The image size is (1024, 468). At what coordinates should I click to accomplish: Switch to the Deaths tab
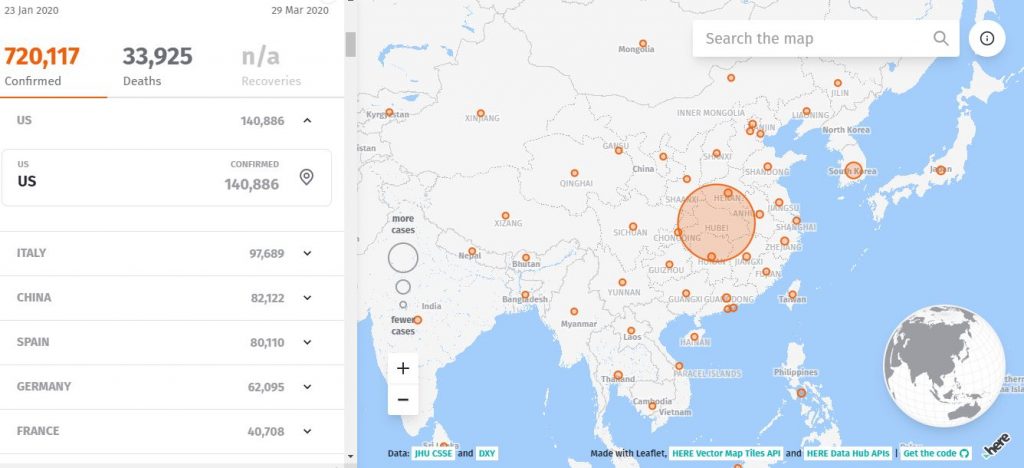(x=157, y=65)
